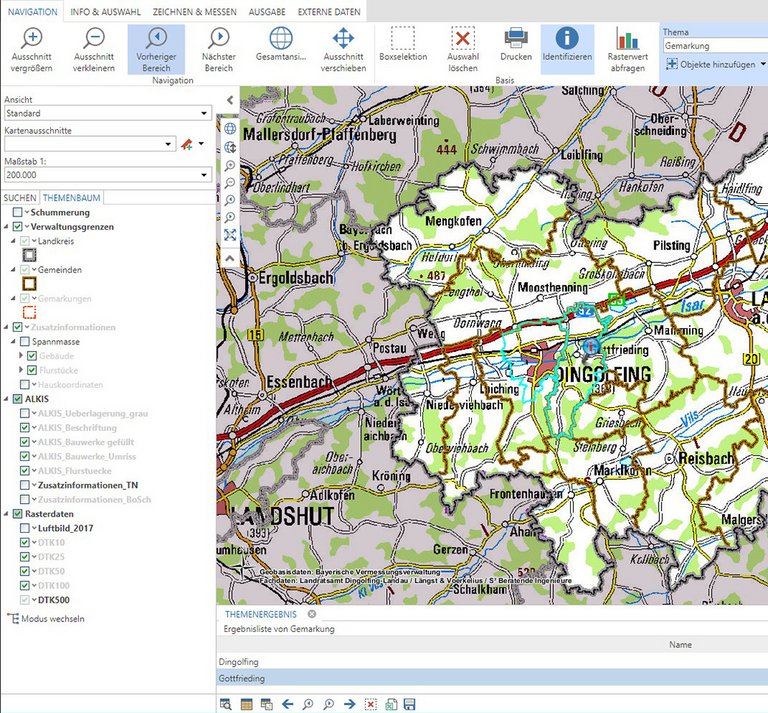Click the Thema Gemarkung field
Screen dimensions: 768x713
click(x=715, y=46)
